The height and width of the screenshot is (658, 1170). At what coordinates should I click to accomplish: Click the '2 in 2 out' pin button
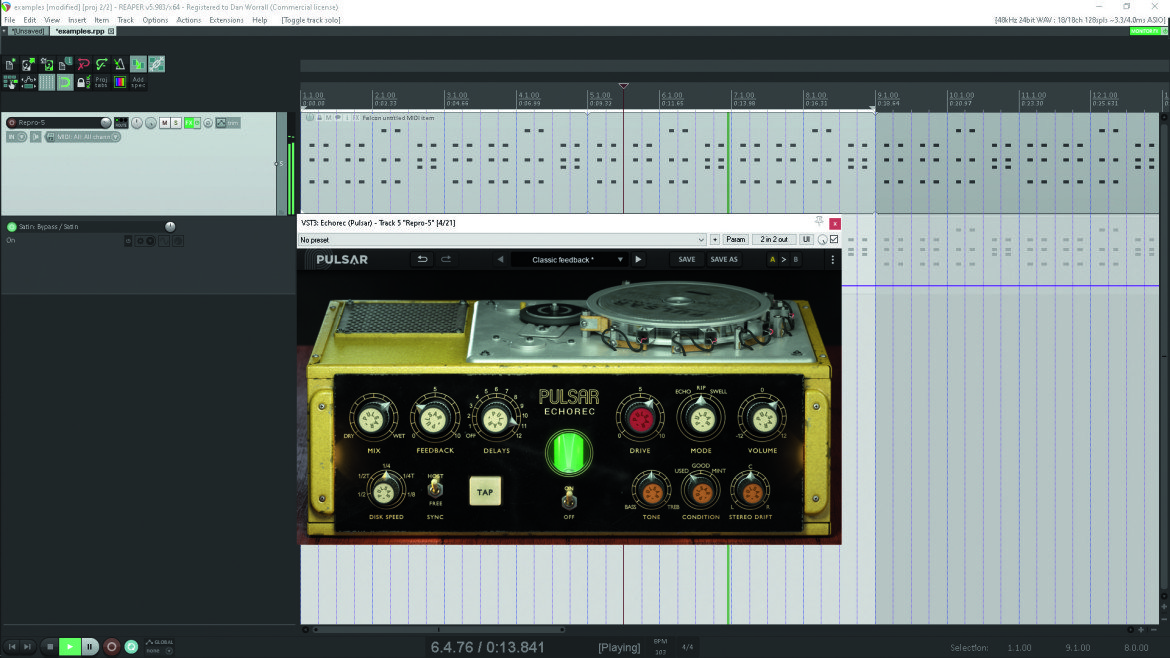tap(774, 239)
